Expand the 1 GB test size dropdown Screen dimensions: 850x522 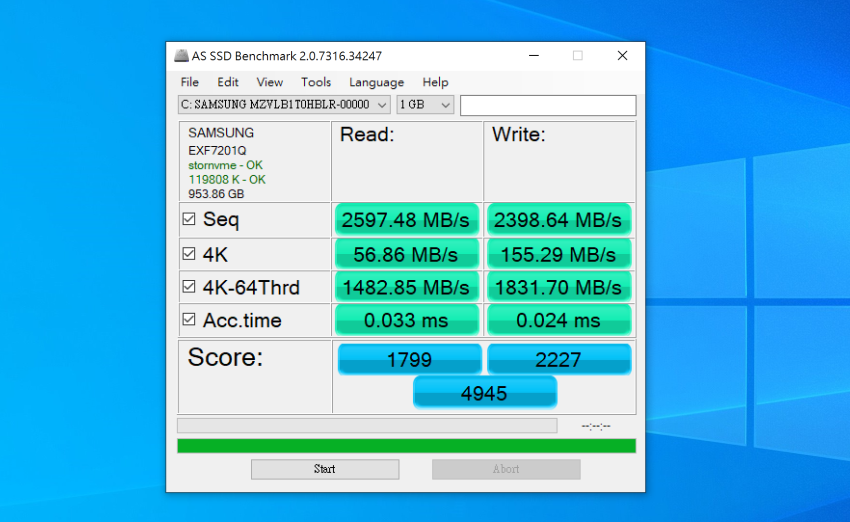pos(425,105)
